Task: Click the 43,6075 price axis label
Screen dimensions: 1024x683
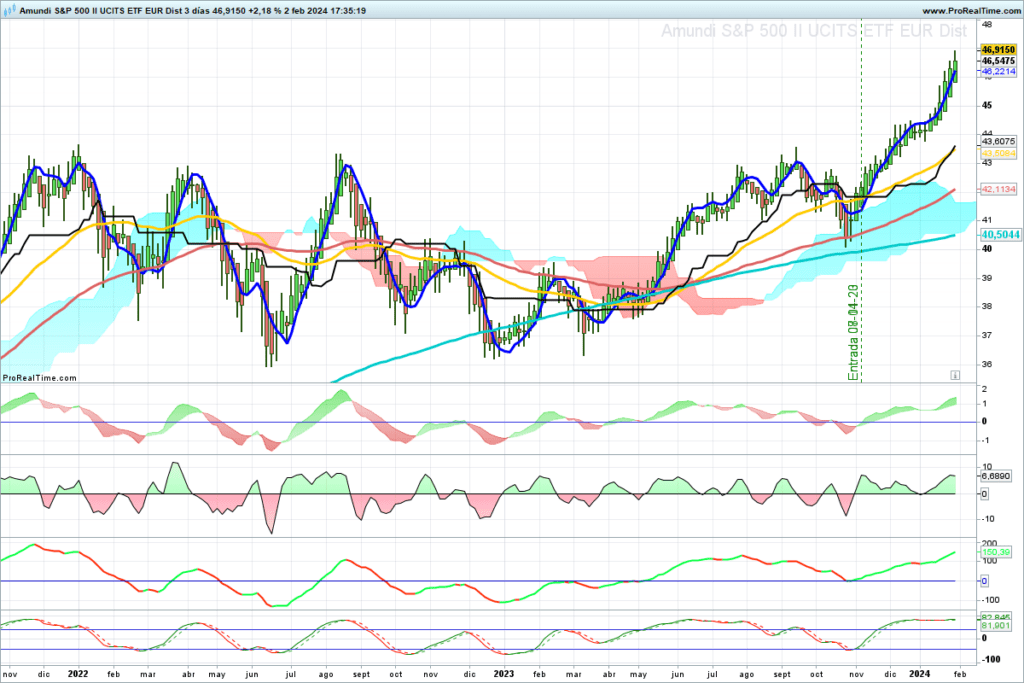Action: pyautogui.click(x=999, y=141)
